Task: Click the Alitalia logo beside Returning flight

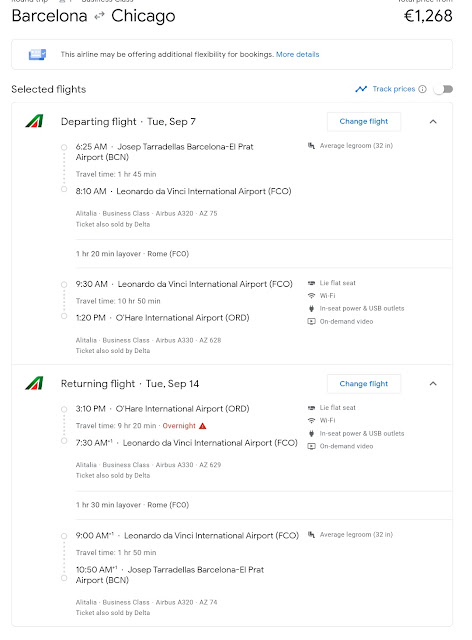Action: [34, 383]
